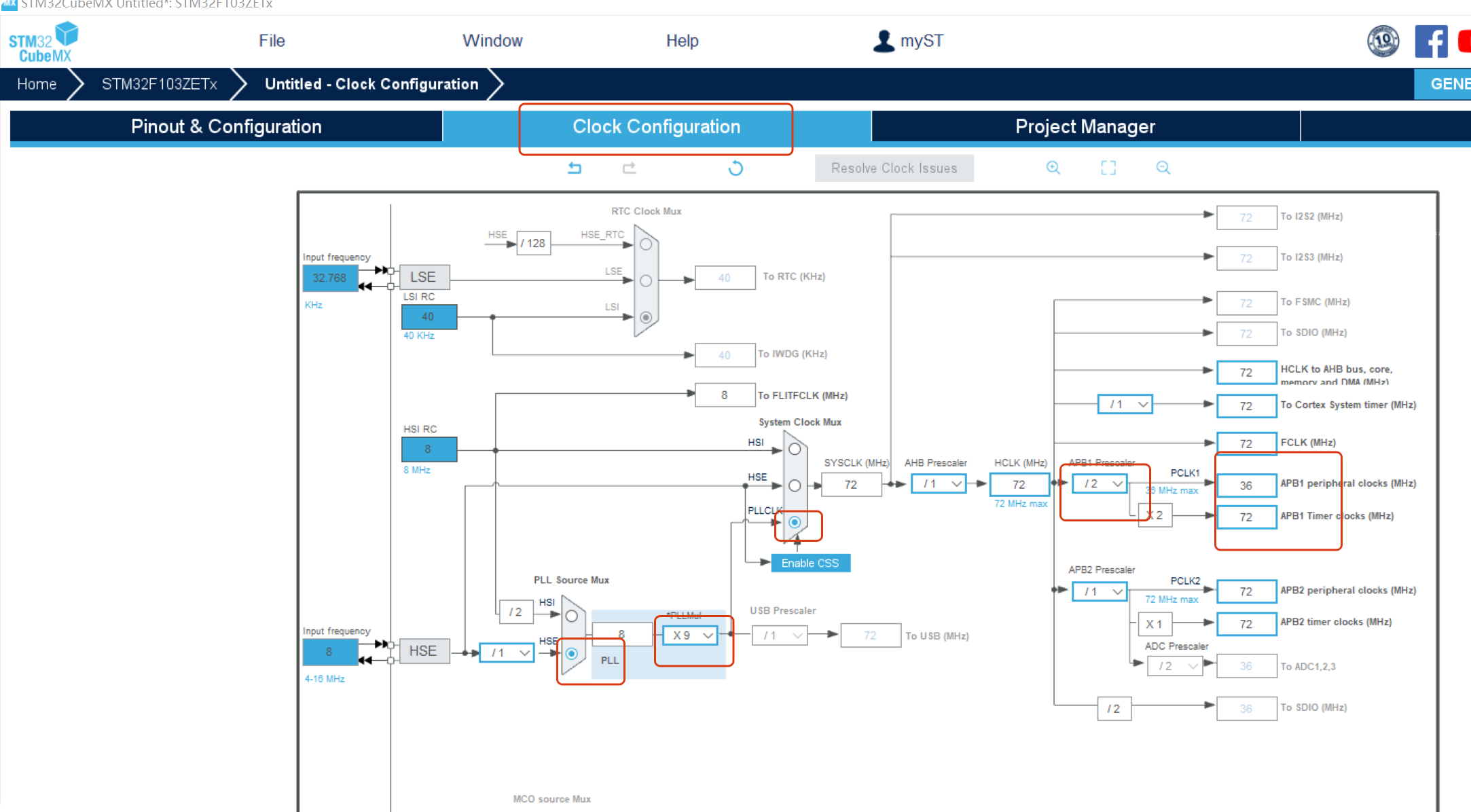
Task: Select LSE radio in RTC Clock Mux
Action: coord(646,280)
